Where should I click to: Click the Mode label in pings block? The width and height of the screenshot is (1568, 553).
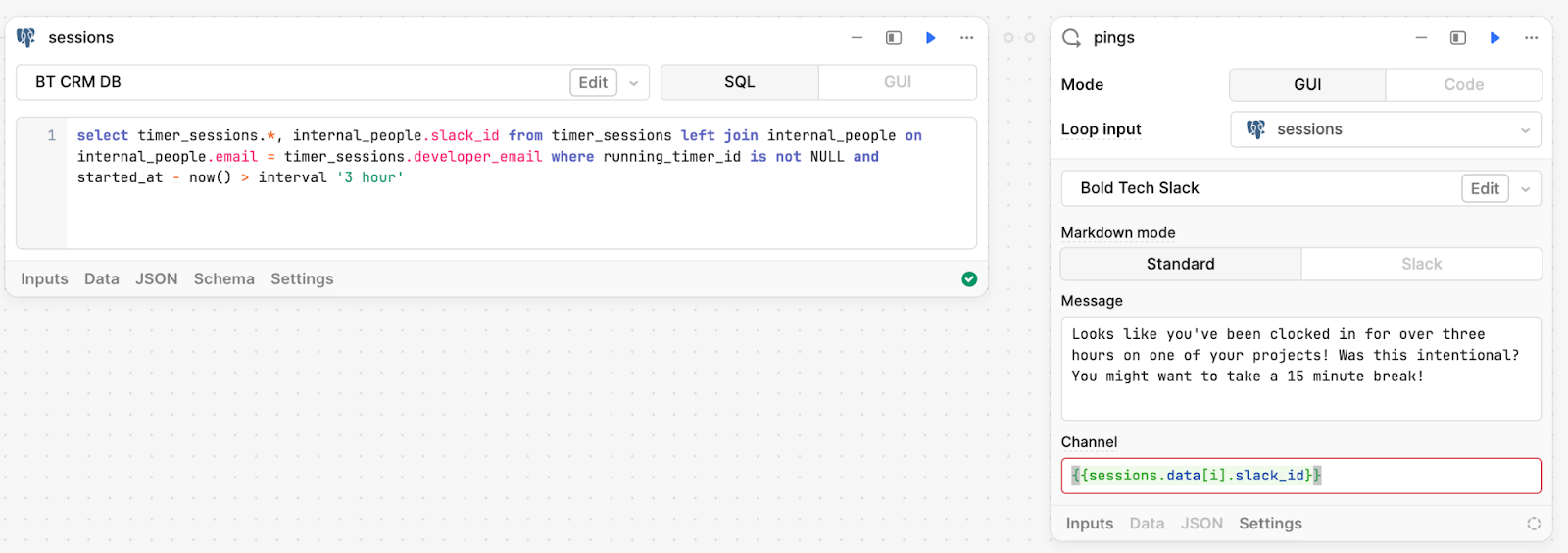(x=1082, y=84)
